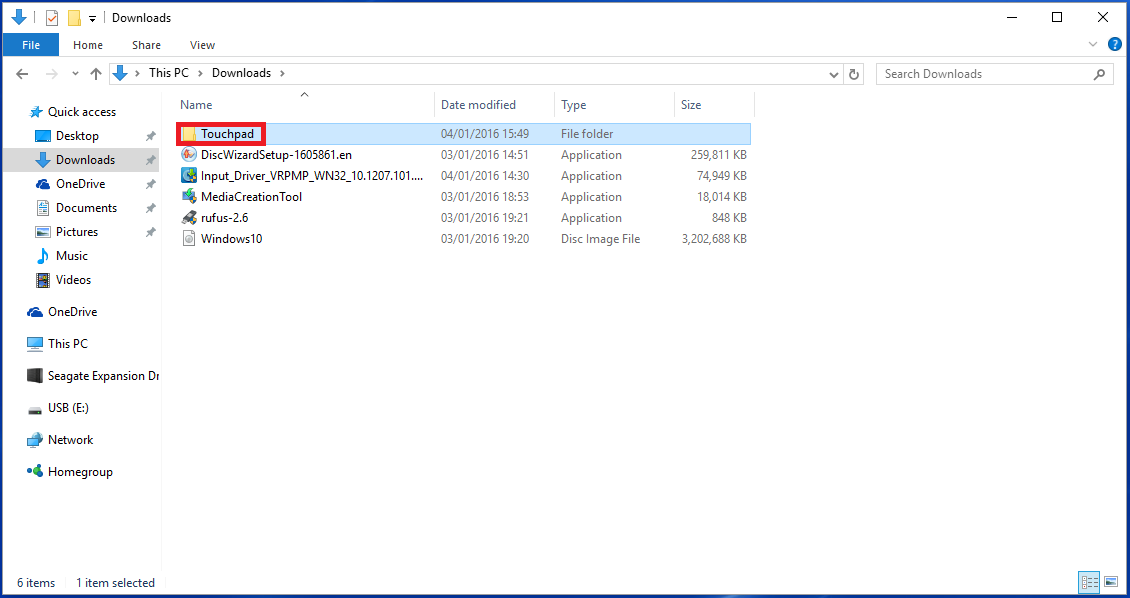The width and height of the screenshot is (1130, 598).
Task: Expand the ribbon with the chevron
Action: [1093, 44]
